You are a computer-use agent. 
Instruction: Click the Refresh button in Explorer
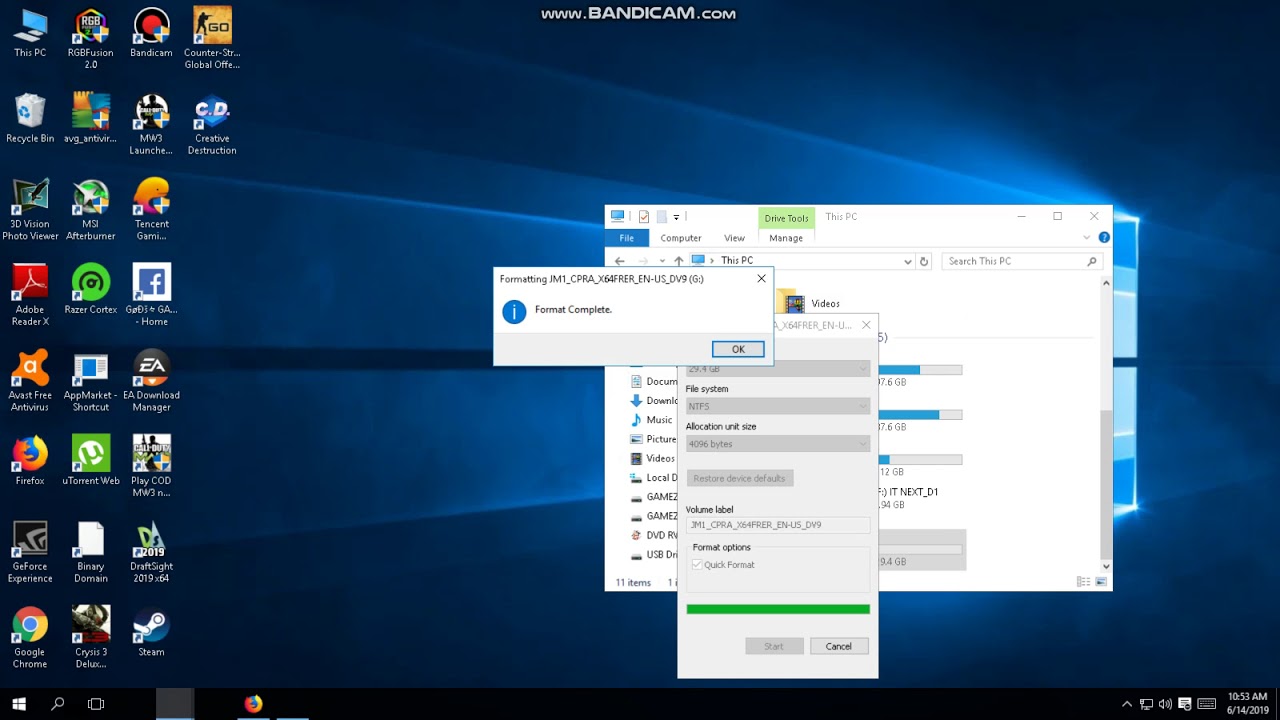(x=924, y=261)
